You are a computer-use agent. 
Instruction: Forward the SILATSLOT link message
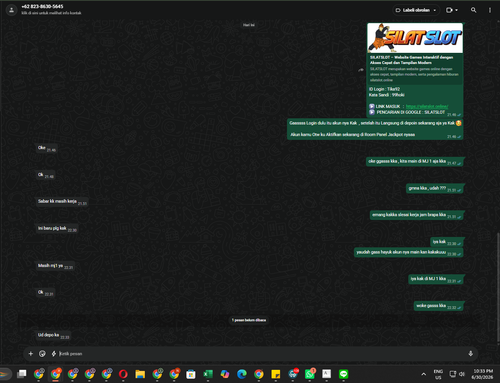361,70
